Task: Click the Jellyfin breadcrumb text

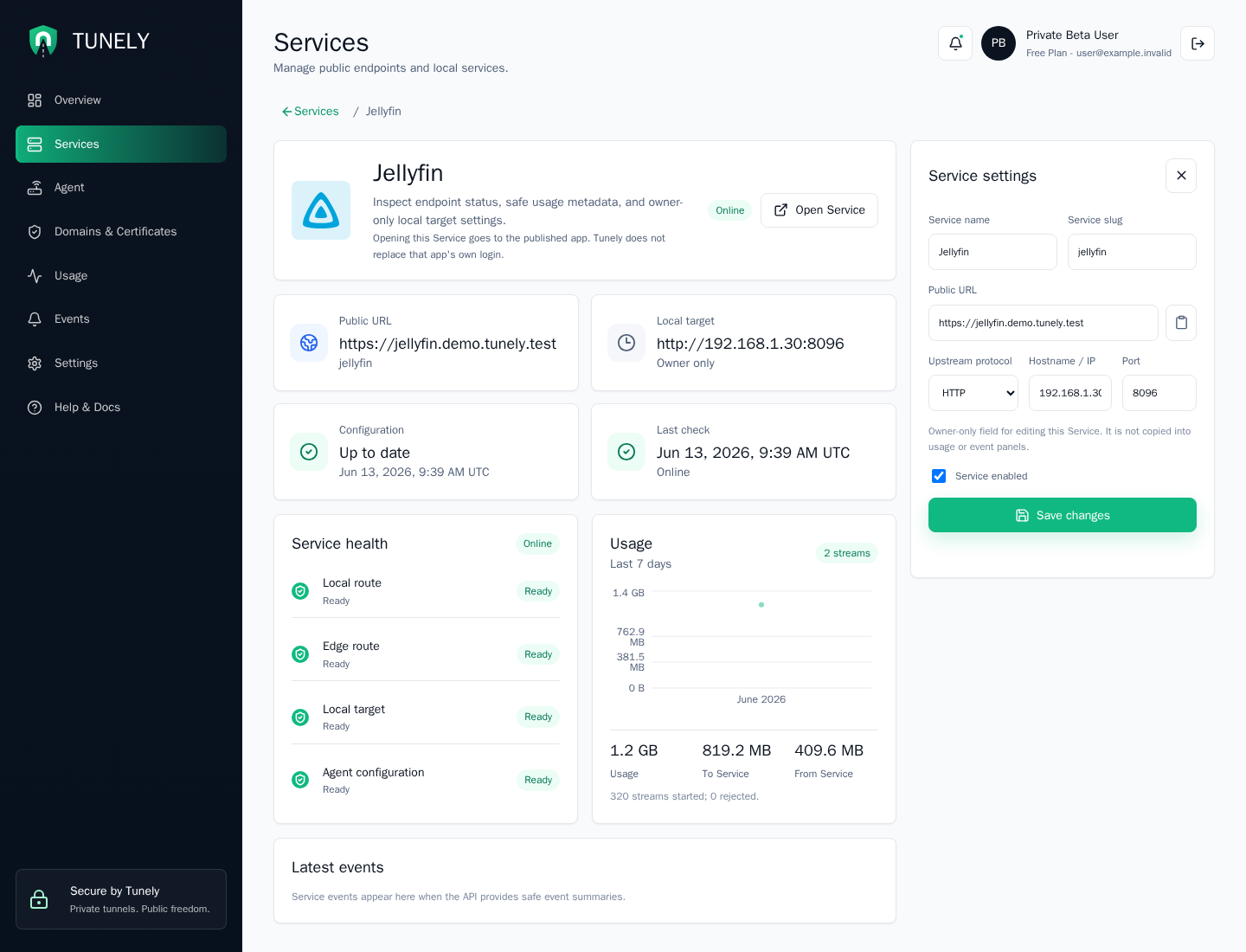Action: coord(383,112)
